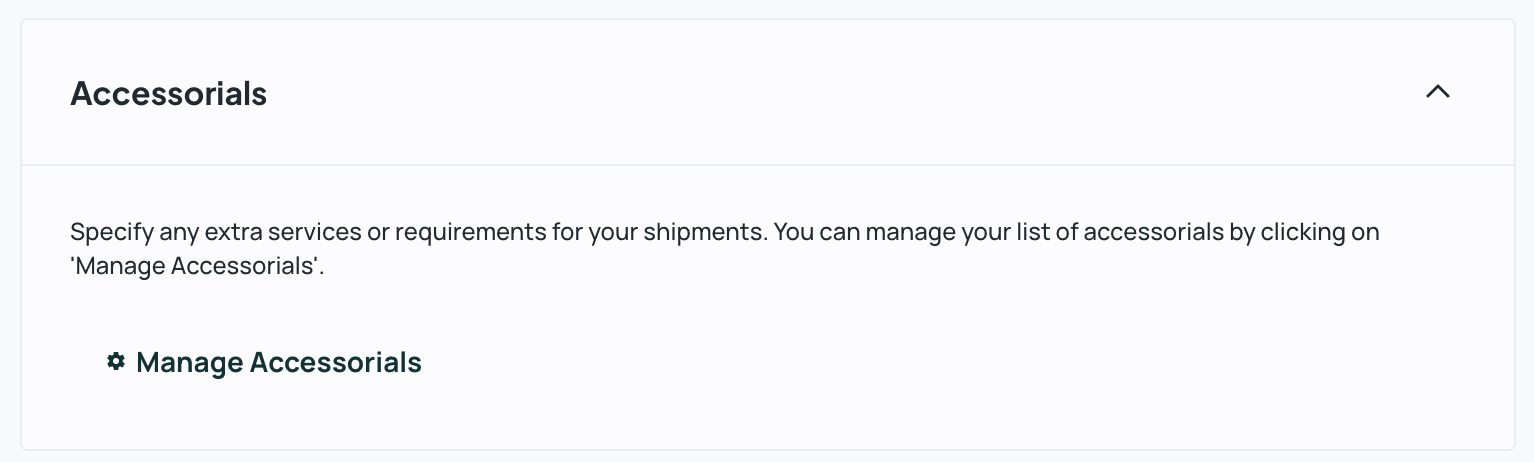Click the quoted 'Manage Accessorials' text in description
Viewport: 1534px width, 462px height.
pos(198,268)
